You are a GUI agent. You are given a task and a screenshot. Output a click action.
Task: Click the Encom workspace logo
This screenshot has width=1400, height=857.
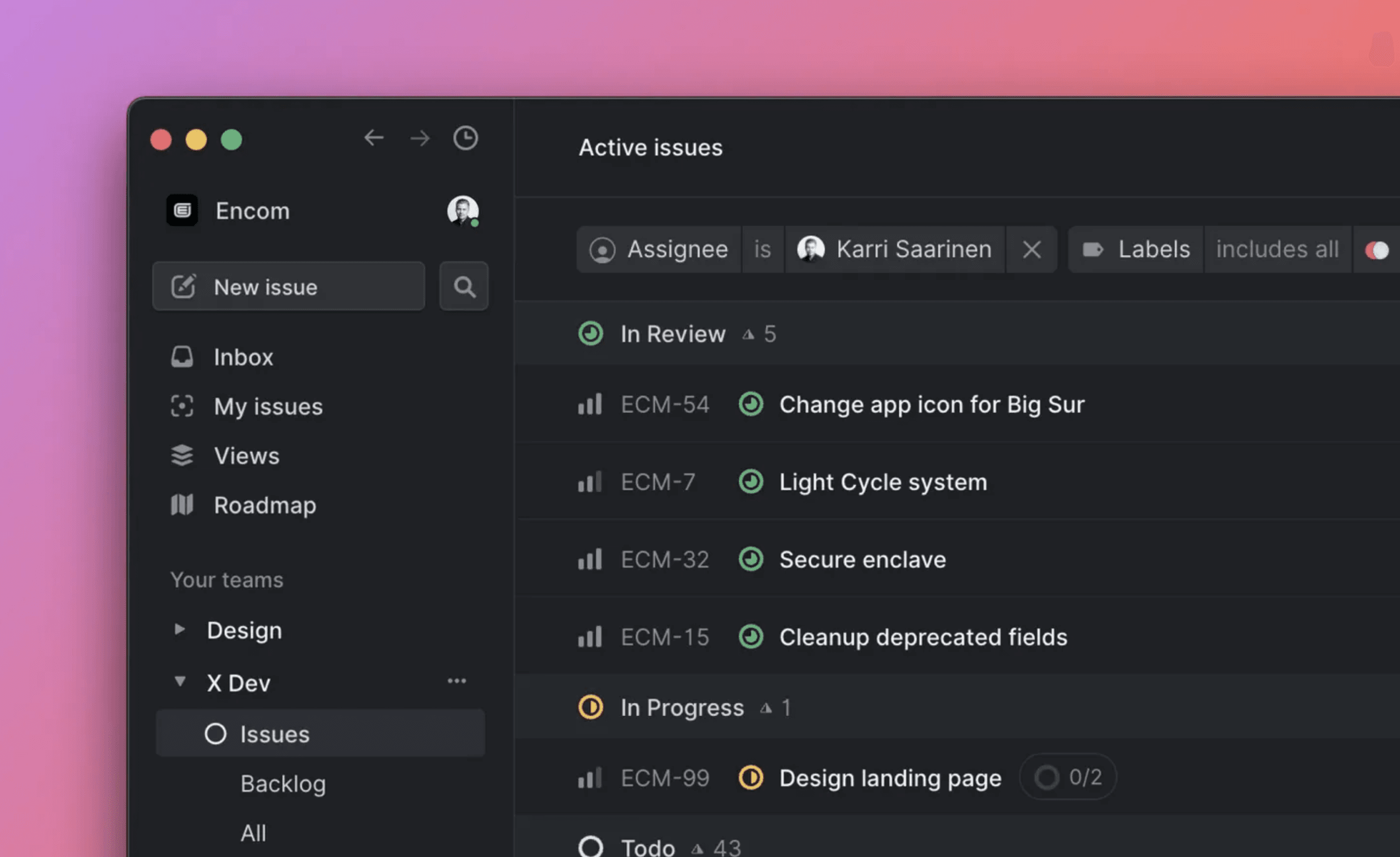[x=182, y=211]
